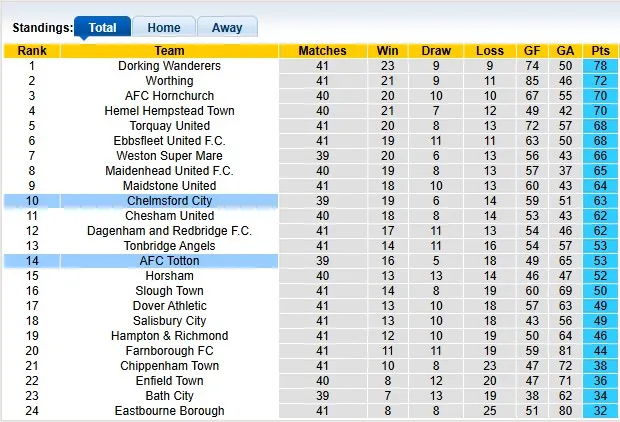Click Dorking Wanderers' 78 points cell
The width and height of the screenshot is (620, 422).
tap(600, 66)
